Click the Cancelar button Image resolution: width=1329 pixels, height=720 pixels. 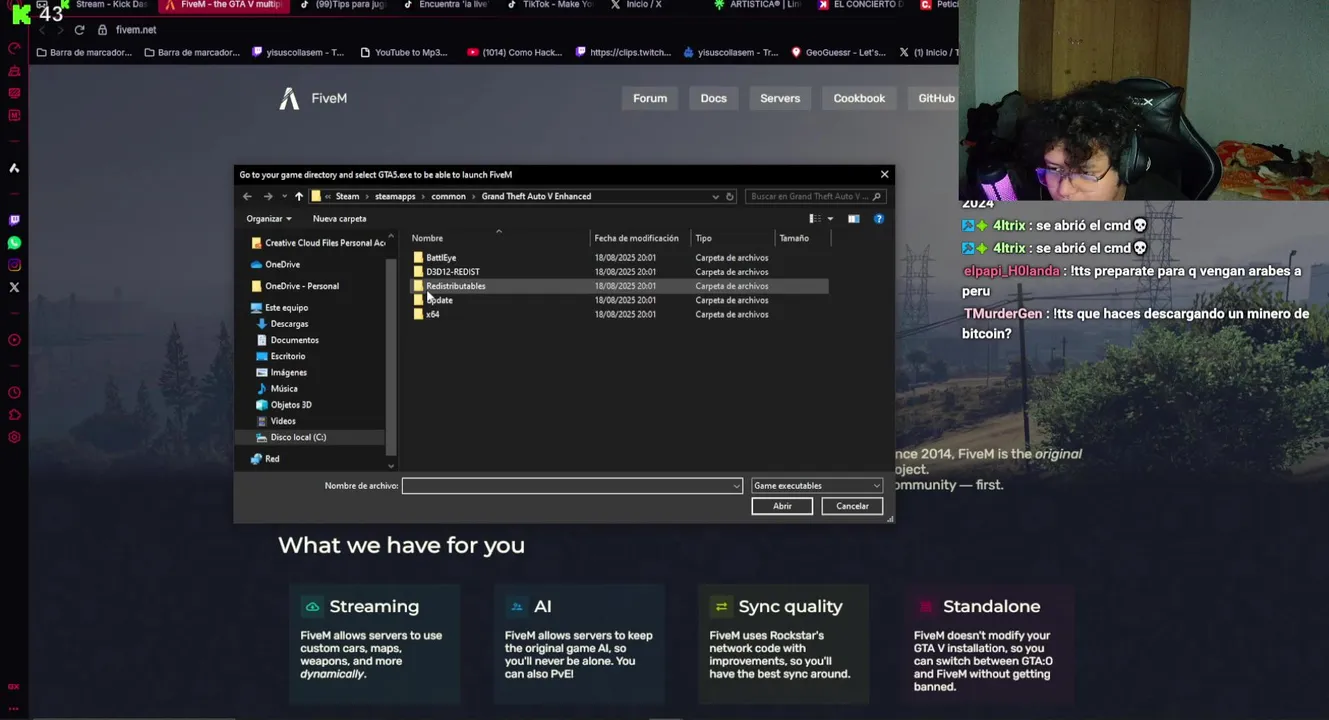click(852, 506)
